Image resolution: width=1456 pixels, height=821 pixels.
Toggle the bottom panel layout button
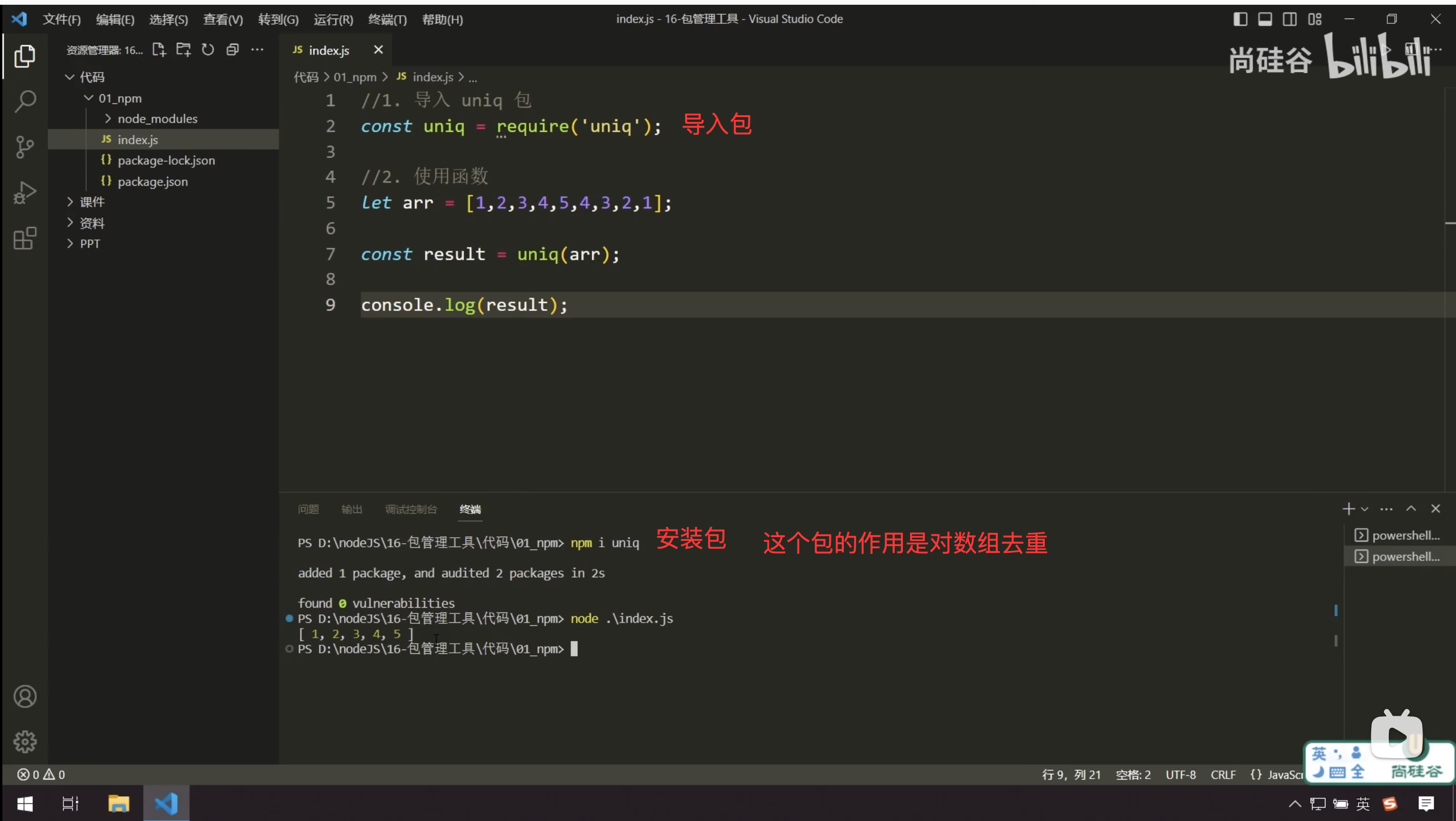(x=1265, y=19)
